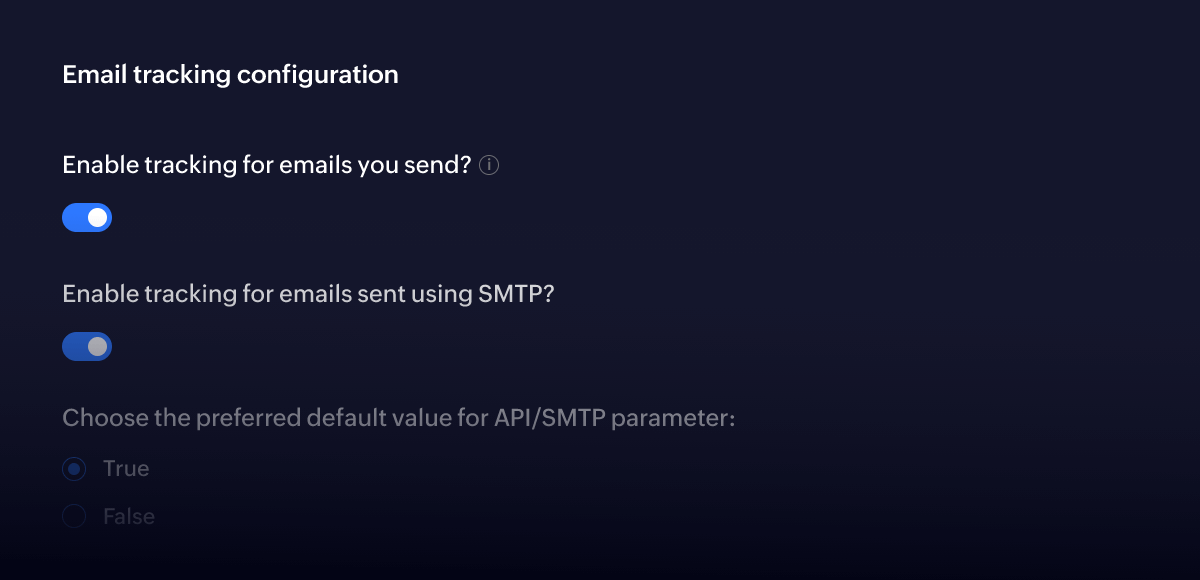Toggle tracking for emails sent using SMTP
The image size is (1200, 580).
coord(87,347)
